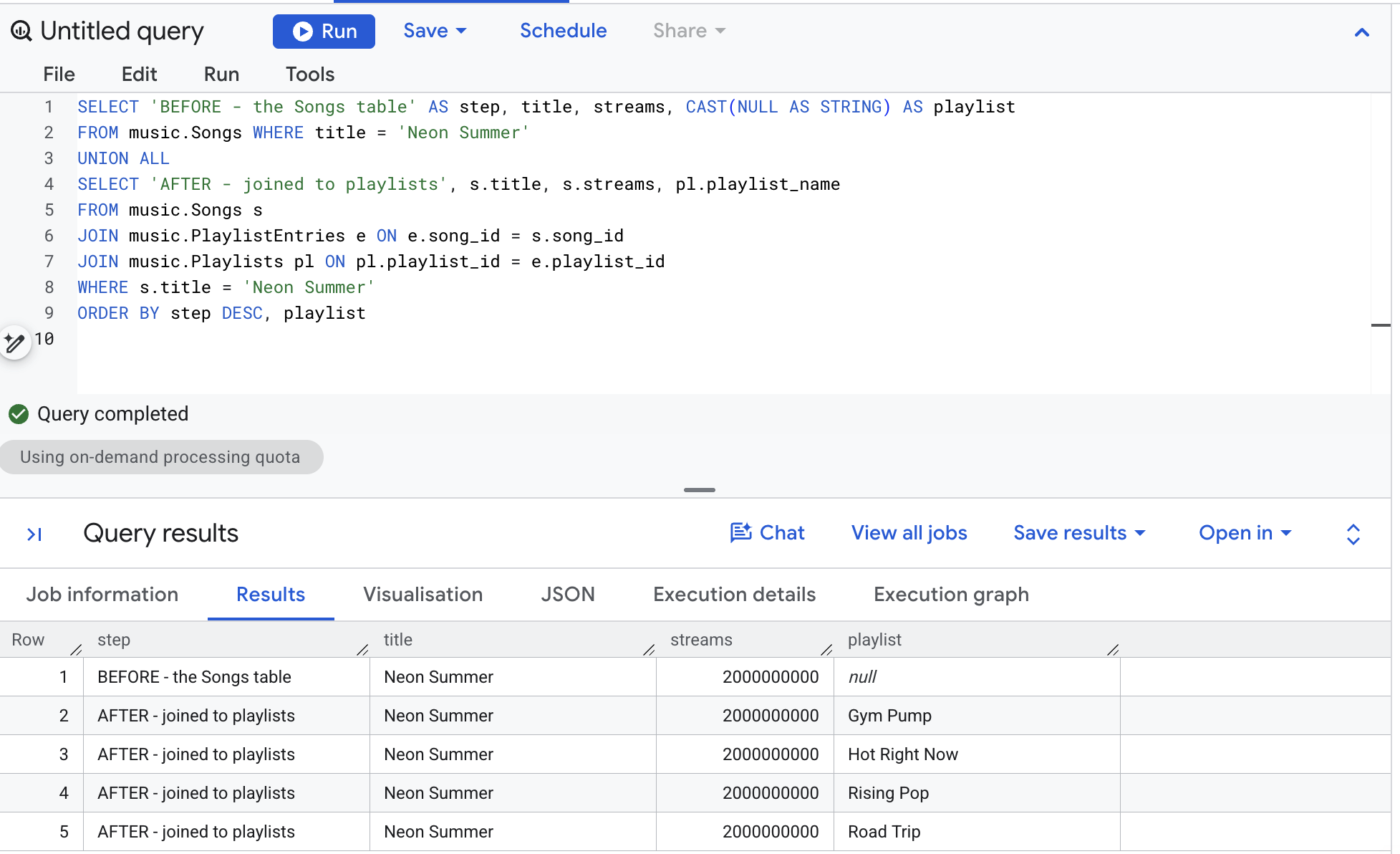Click the Schedule link
The width and height of the screenshot is (1400, 854).
click(563, 31)
